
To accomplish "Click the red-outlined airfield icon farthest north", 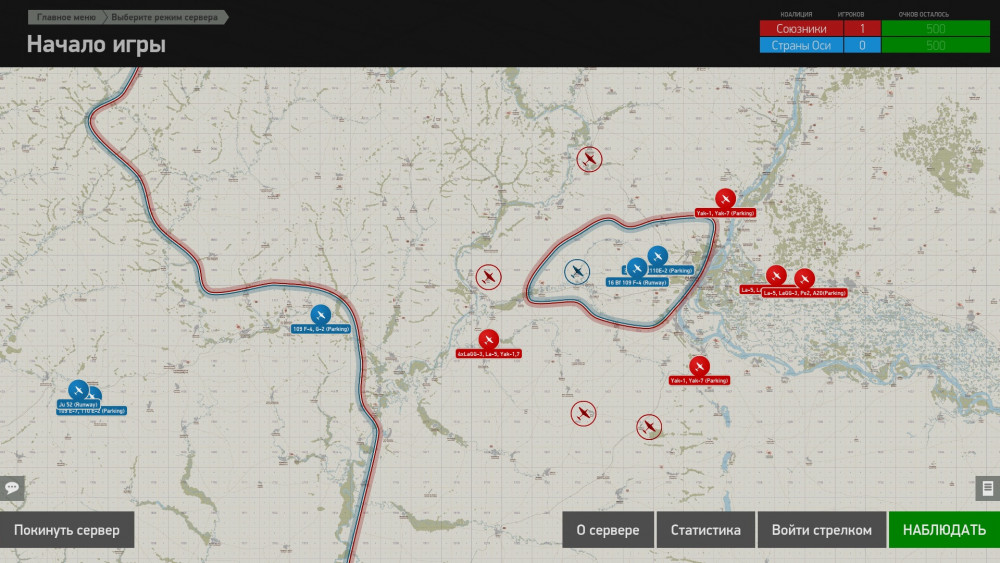I will (589, 159).
